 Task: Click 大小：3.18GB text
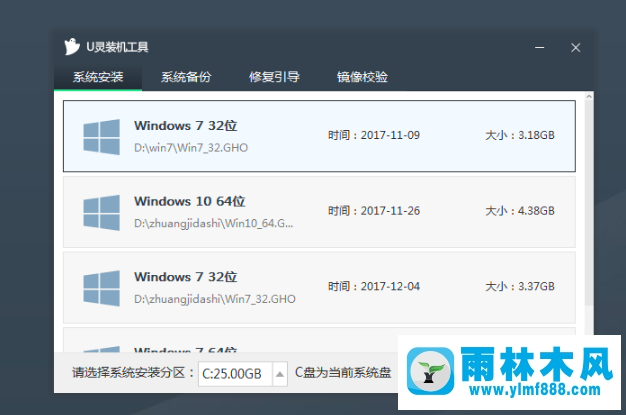coord(520,135)
